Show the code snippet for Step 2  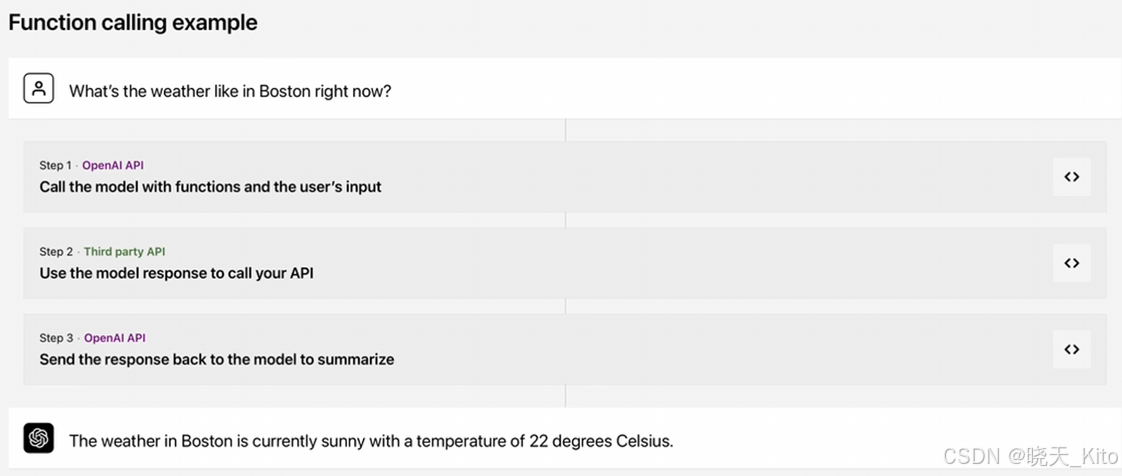click(x=1071, y=263)
